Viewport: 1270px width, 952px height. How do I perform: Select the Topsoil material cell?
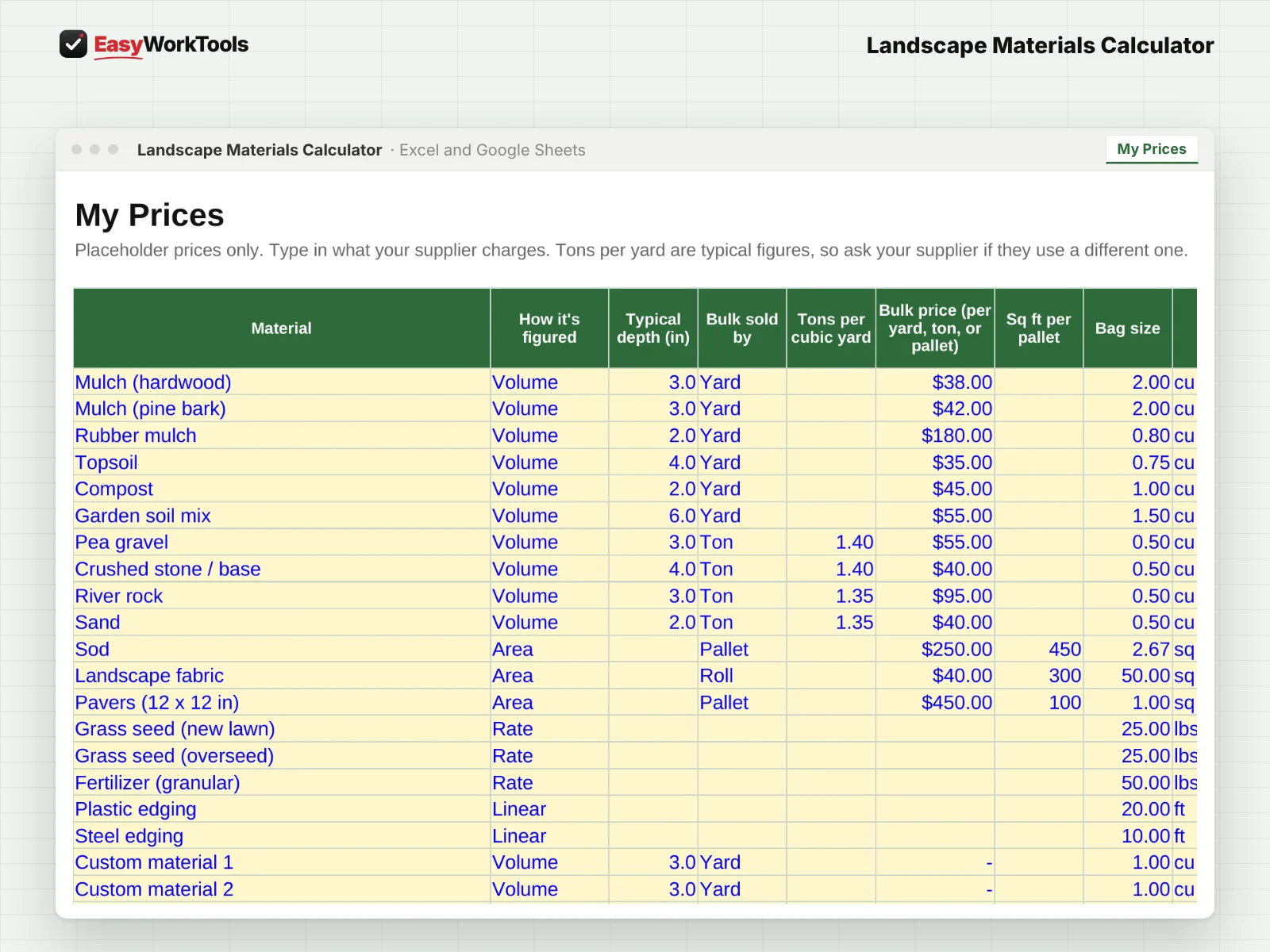(282, 463)
